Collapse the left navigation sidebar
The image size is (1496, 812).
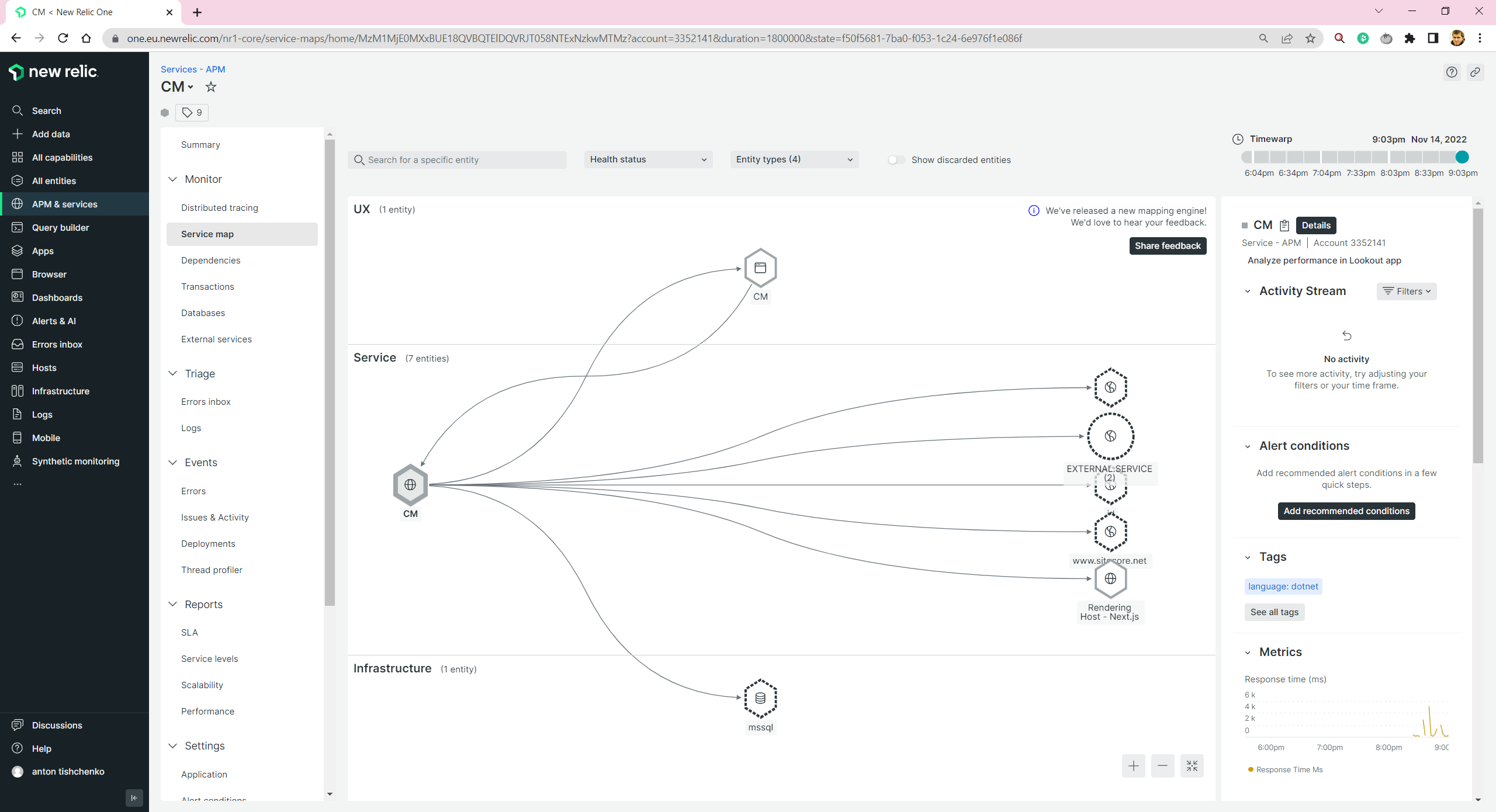point(134,797)
